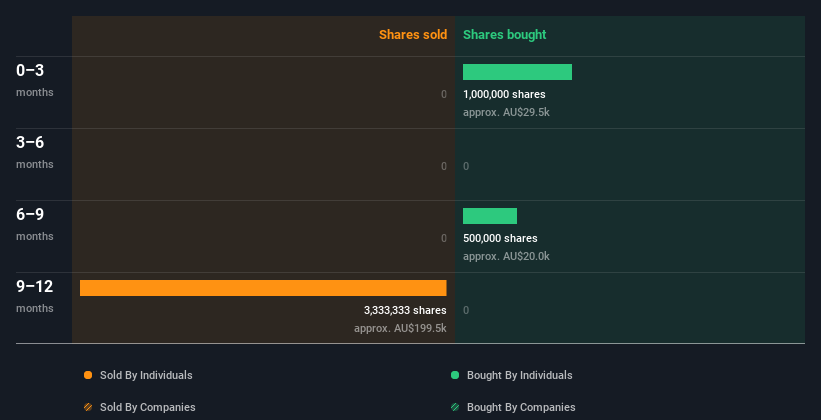Click the Shares sold column header
Image resolution: width=821 pixels, height=420 pixels.
[x=413, y=35]
